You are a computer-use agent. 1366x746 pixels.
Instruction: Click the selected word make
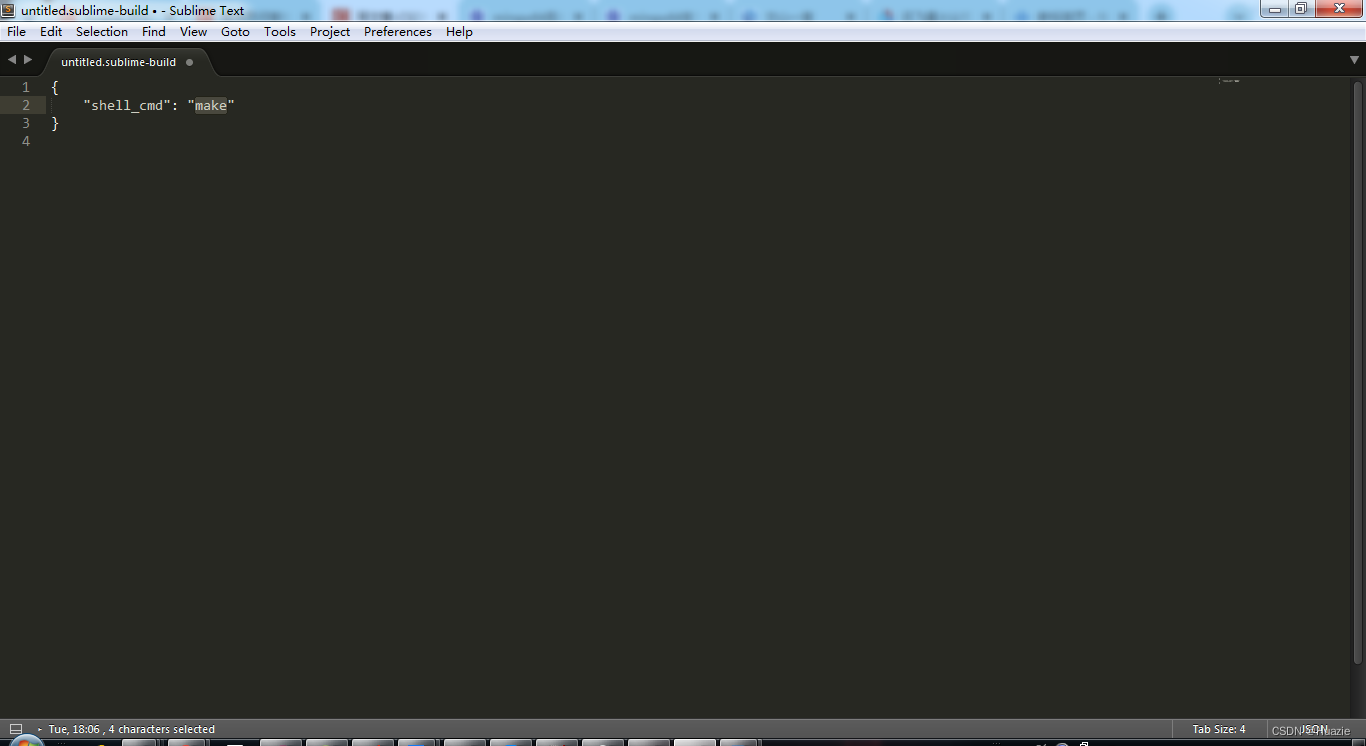tap(211, 105)
